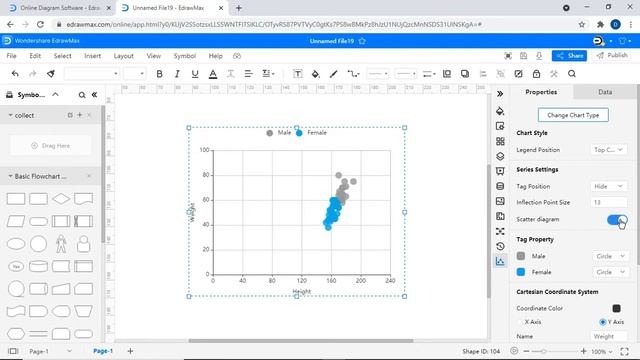This screenshot has height=360, width=640.
Task: Open the Symbol menu
Action: (184, 56)
